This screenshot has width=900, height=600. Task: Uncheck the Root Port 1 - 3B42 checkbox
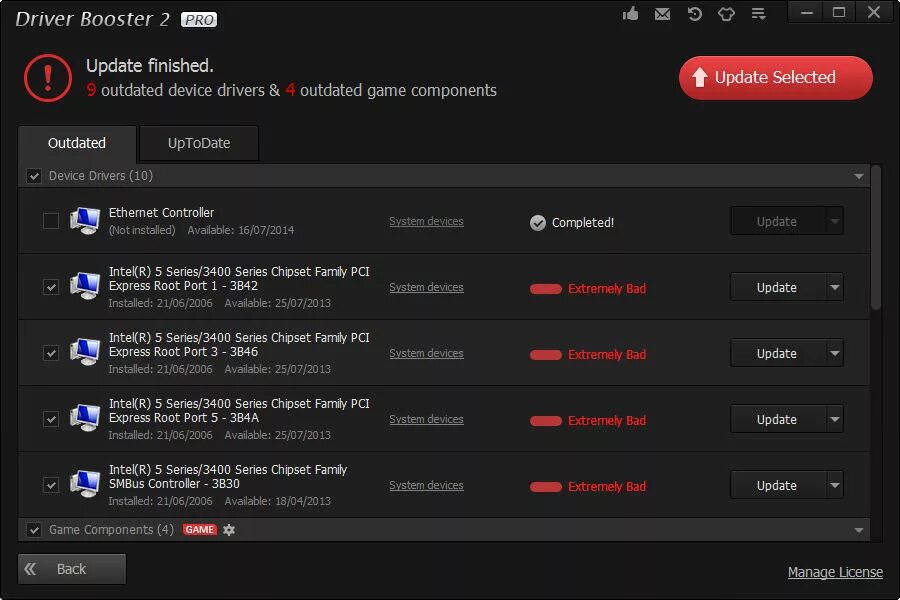[51, 287]
